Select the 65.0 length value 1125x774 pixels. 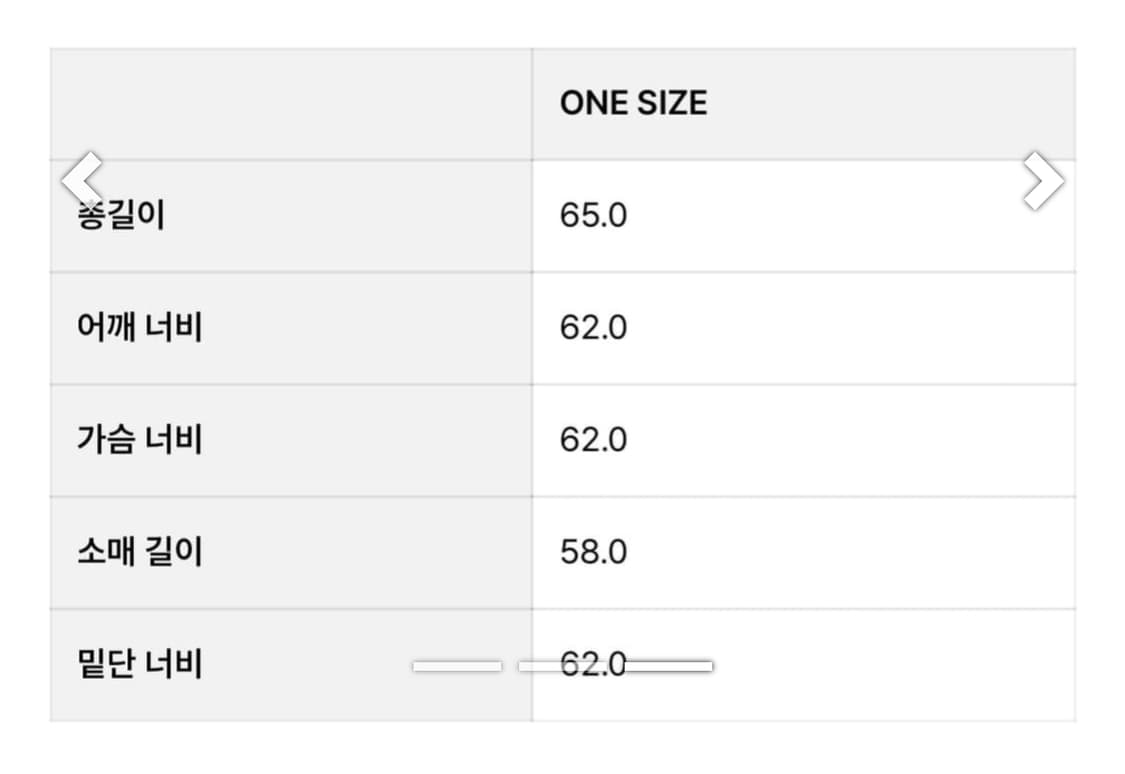pos(595,213)
